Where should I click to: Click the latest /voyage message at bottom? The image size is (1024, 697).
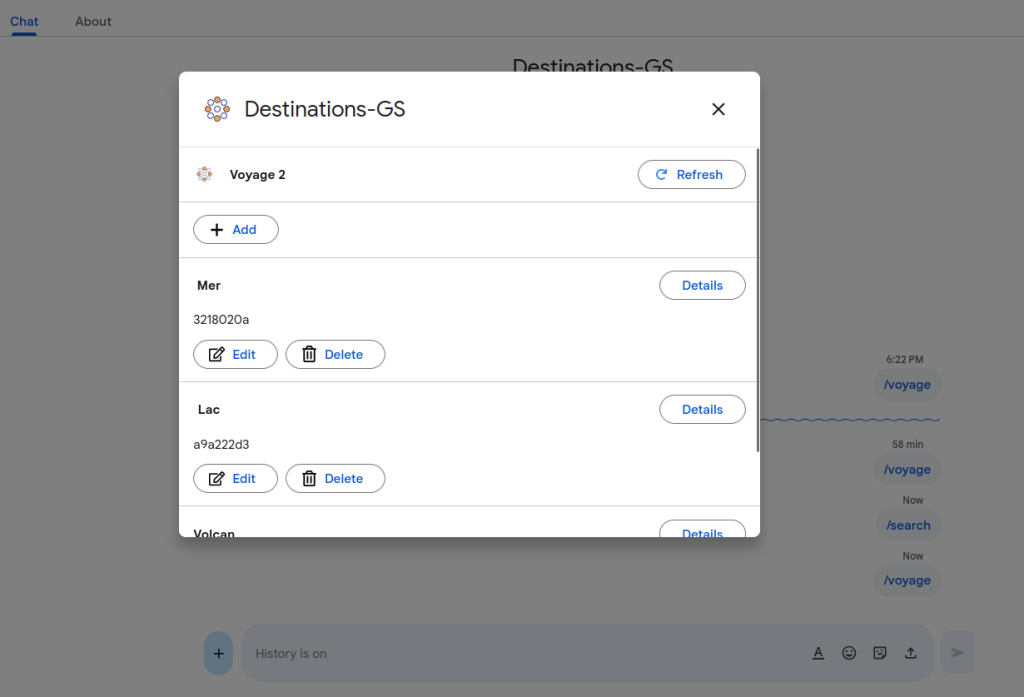point(907,580)
